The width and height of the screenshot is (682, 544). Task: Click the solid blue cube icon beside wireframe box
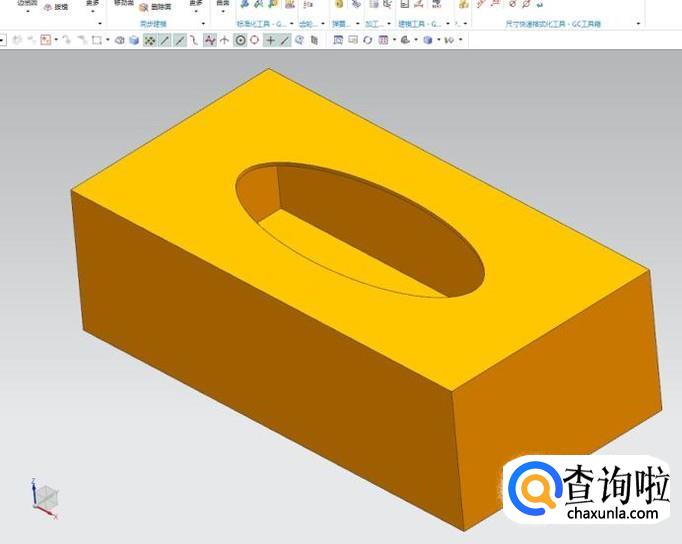134,40
